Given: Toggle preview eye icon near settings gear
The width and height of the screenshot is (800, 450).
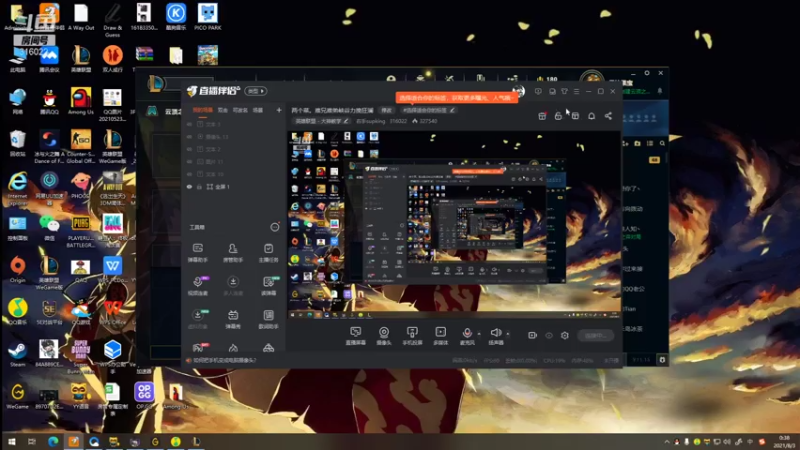Looking at the screenshot, I should 549,335.
